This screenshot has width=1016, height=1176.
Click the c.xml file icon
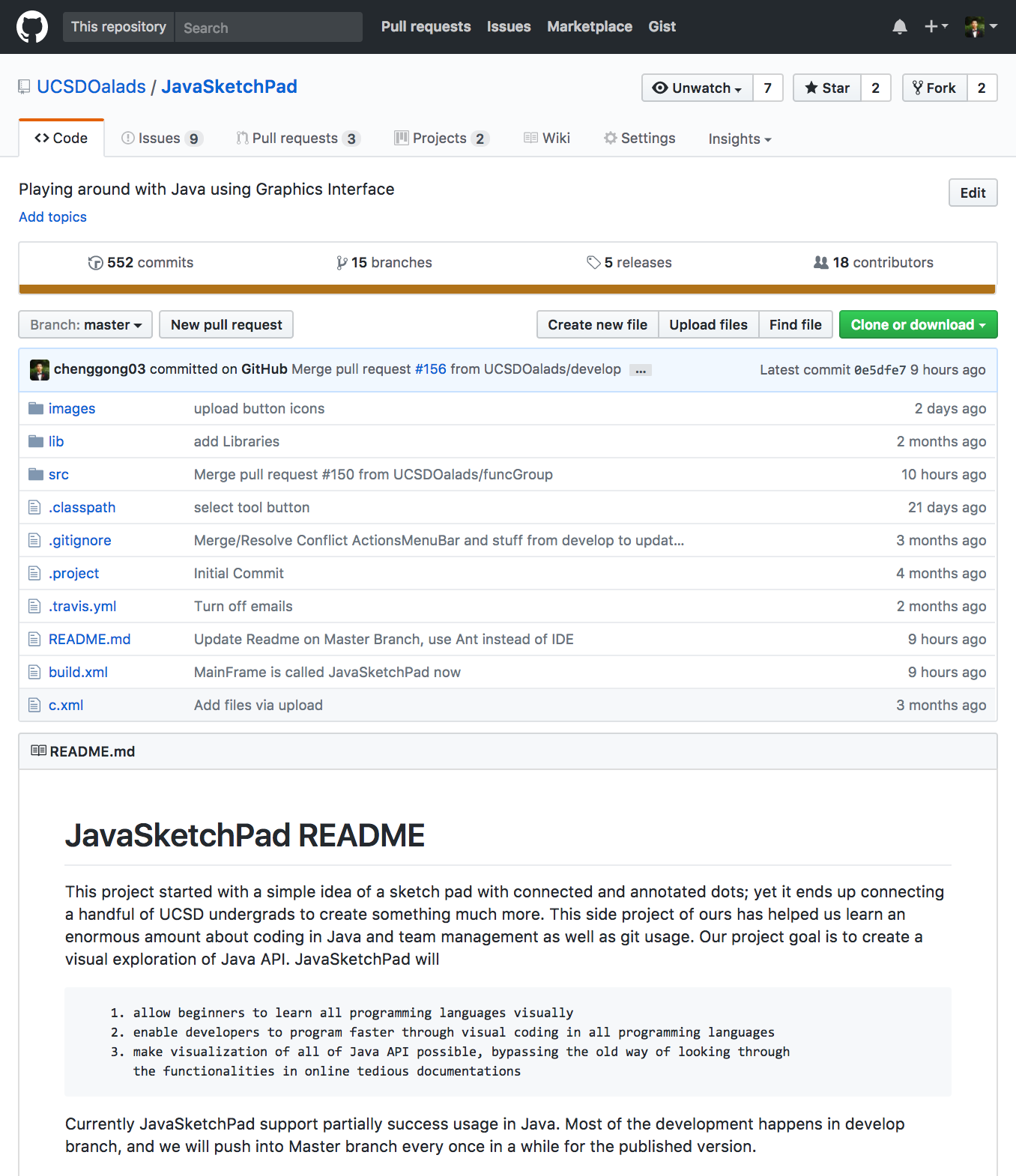coord(34,705)
